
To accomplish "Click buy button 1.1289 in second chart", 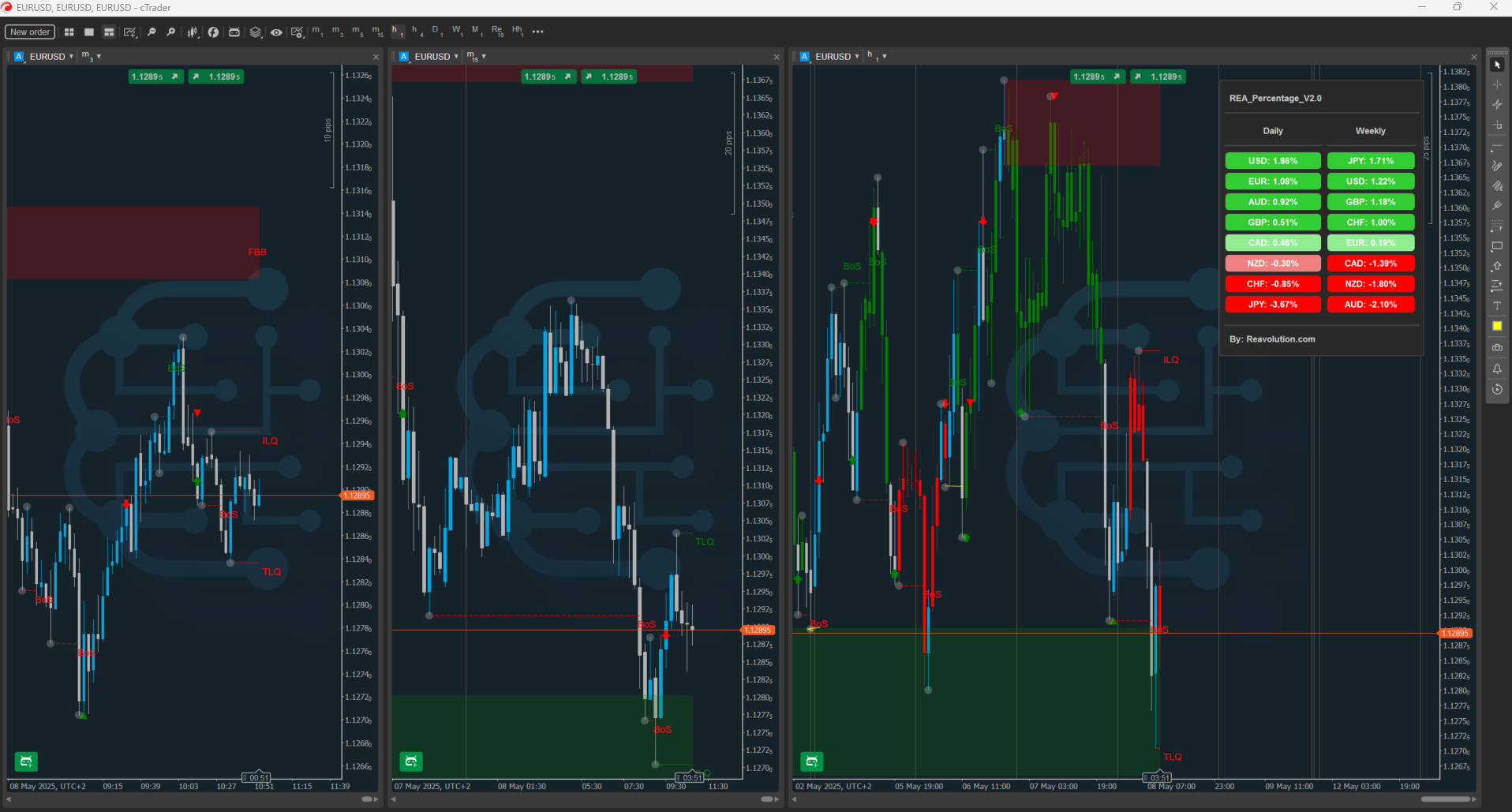I will click(x=608, y=77).
